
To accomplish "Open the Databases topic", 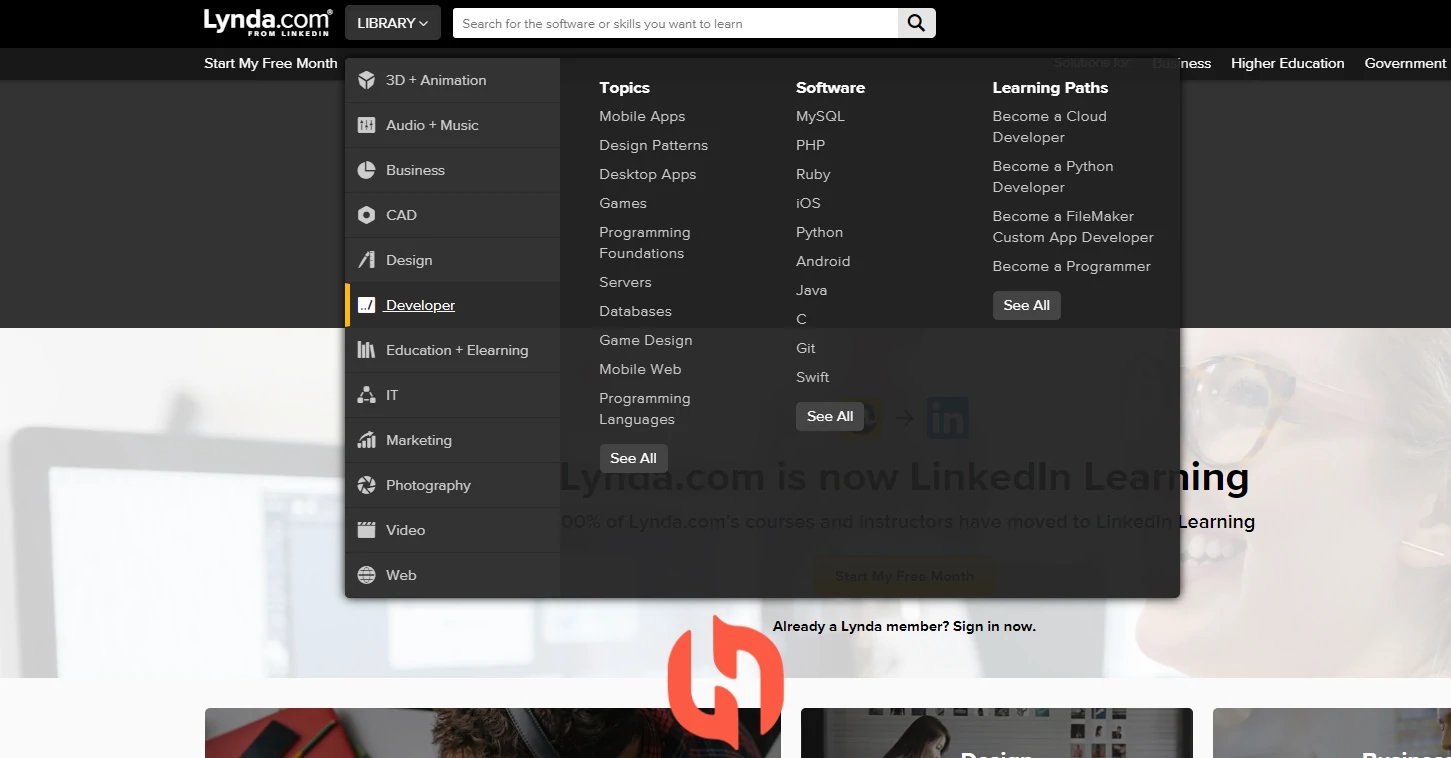I will (x=635, y=311).
